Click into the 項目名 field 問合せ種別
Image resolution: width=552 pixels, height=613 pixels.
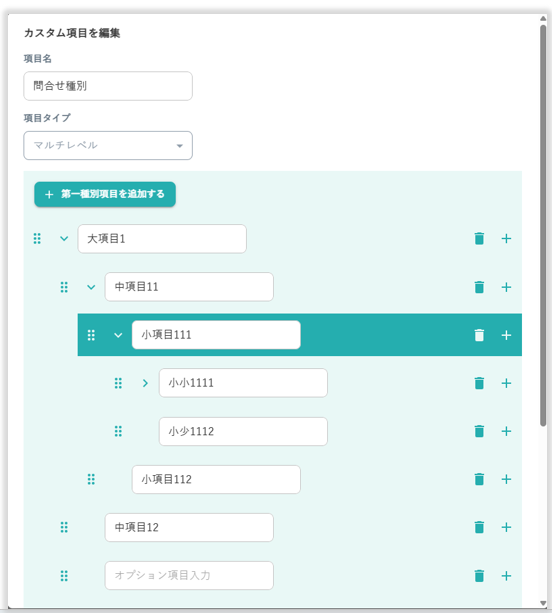[108, 86]
